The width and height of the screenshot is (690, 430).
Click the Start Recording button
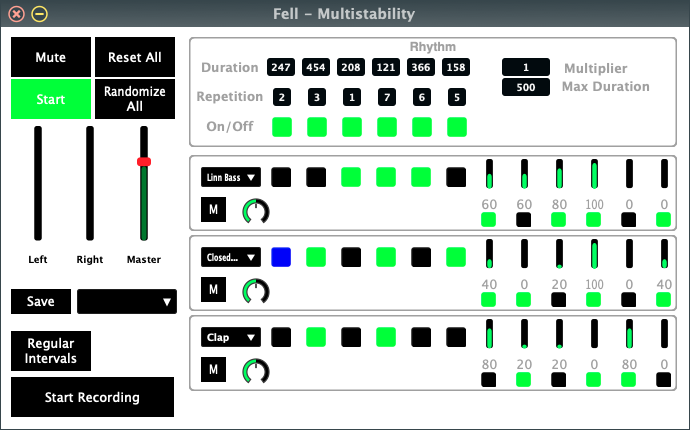click(92, 397)
